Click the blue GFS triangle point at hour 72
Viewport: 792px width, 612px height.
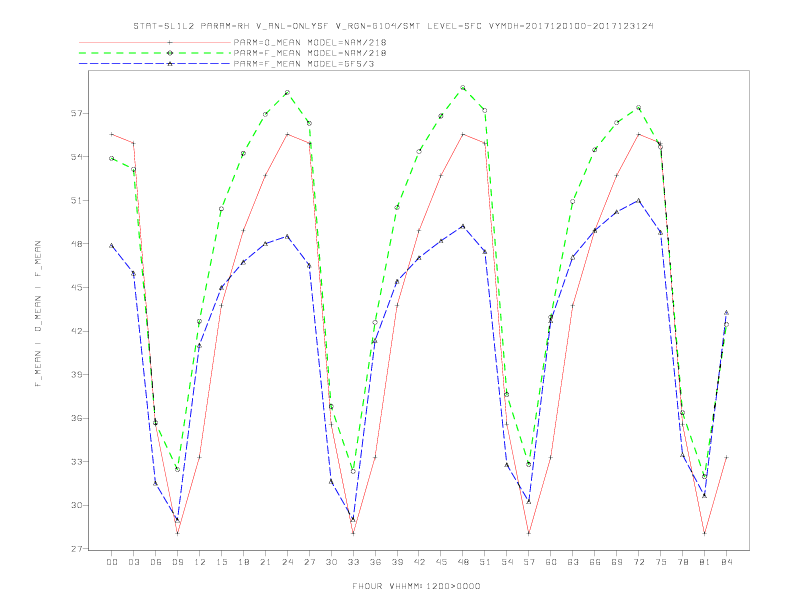point(638,200)
